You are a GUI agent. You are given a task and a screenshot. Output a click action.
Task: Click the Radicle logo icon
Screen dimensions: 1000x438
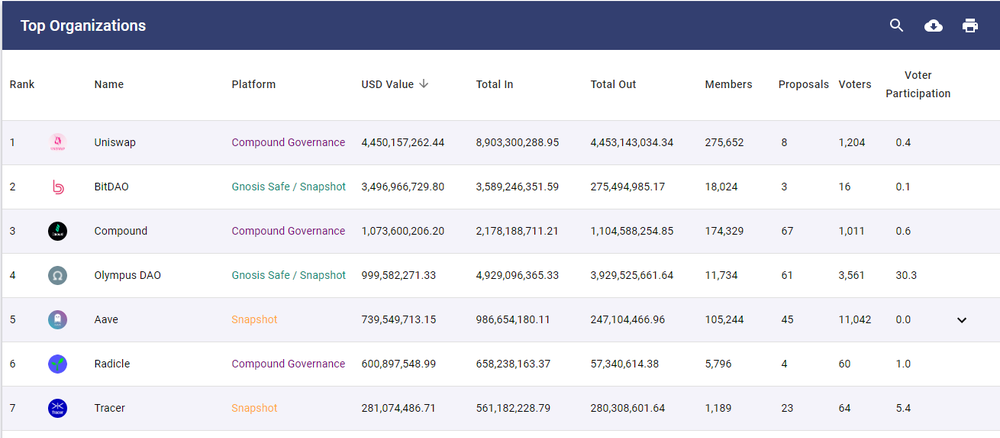(57, 364)
